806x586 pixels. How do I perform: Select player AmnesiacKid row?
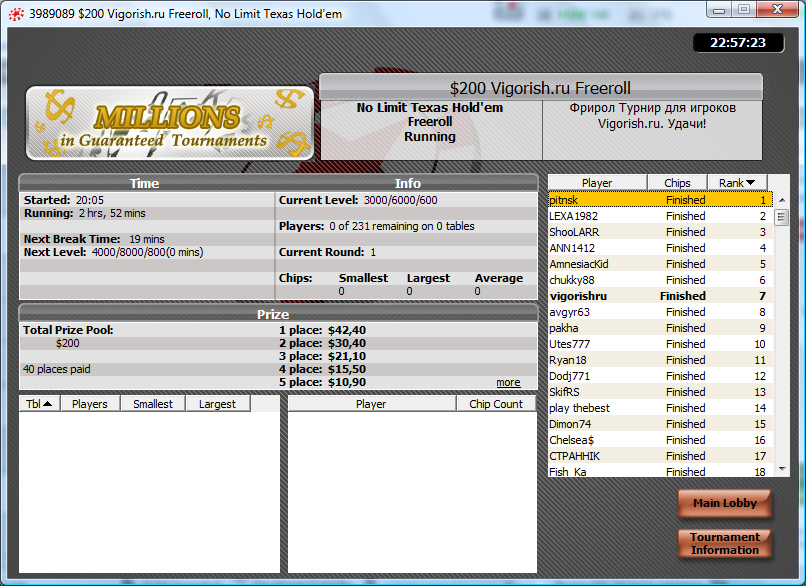click(x=660, y=264)
